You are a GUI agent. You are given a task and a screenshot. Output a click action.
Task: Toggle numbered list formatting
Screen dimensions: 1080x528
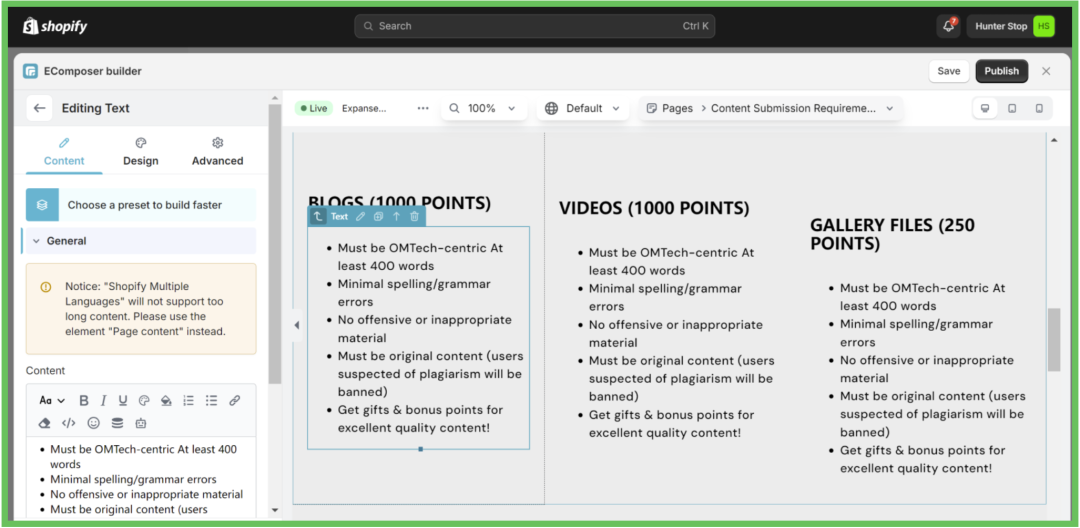pos(188,401)
